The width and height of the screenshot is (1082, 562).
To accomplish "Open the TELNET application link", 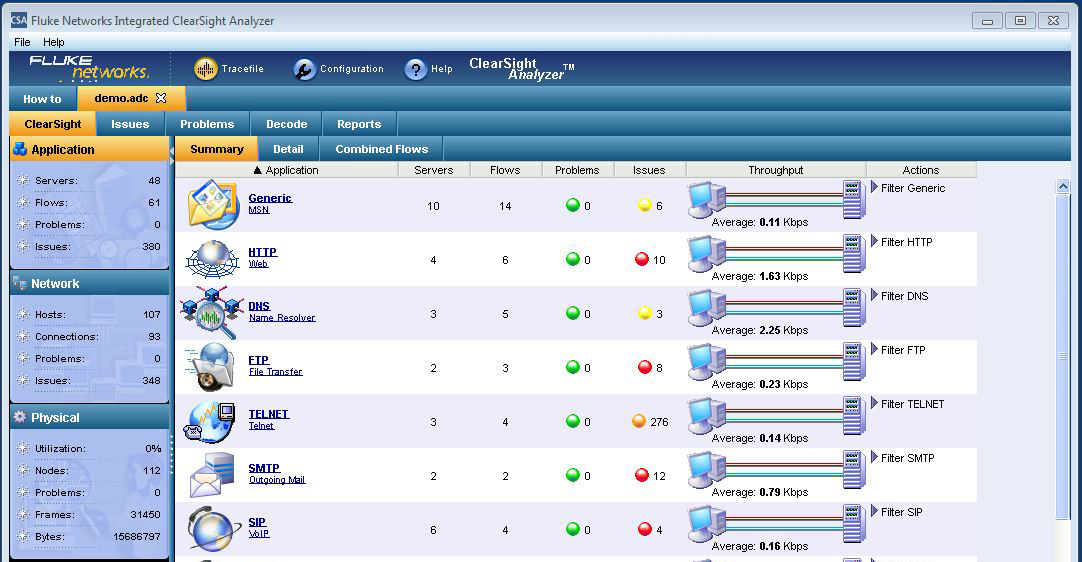I will coord(268,414).
